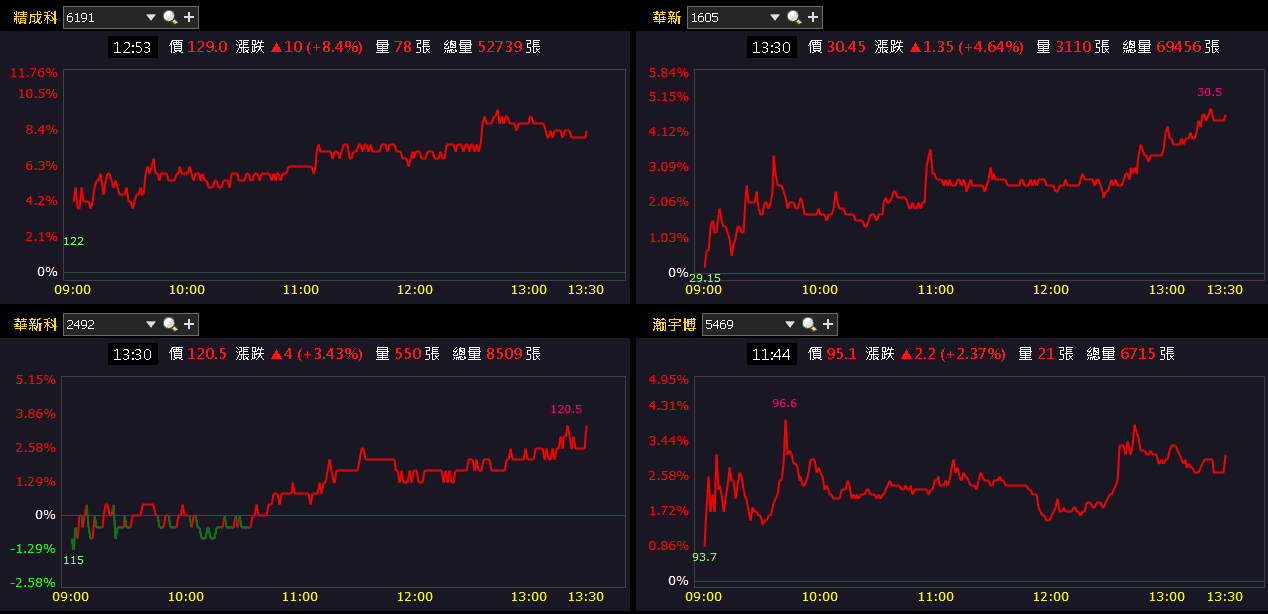
Task: Click the plus icon beside code 5469
Action: [x=829, y=324]
